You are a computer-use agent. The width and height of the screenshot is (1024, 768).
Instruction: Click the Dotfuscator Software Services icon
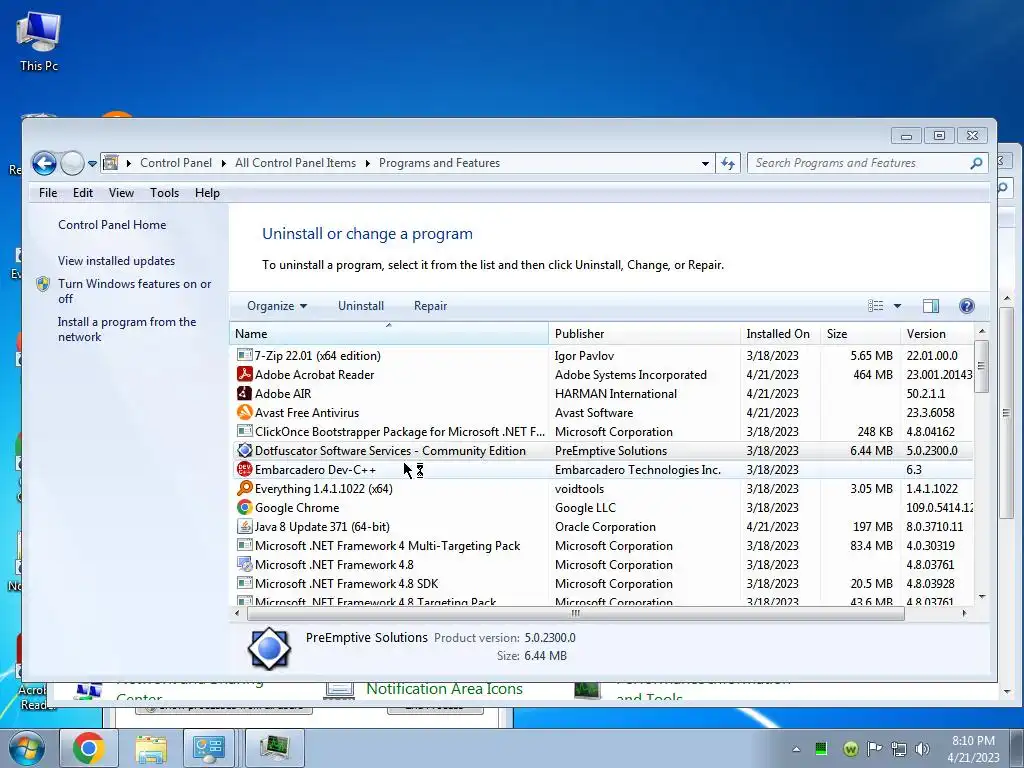coord(244,450)
